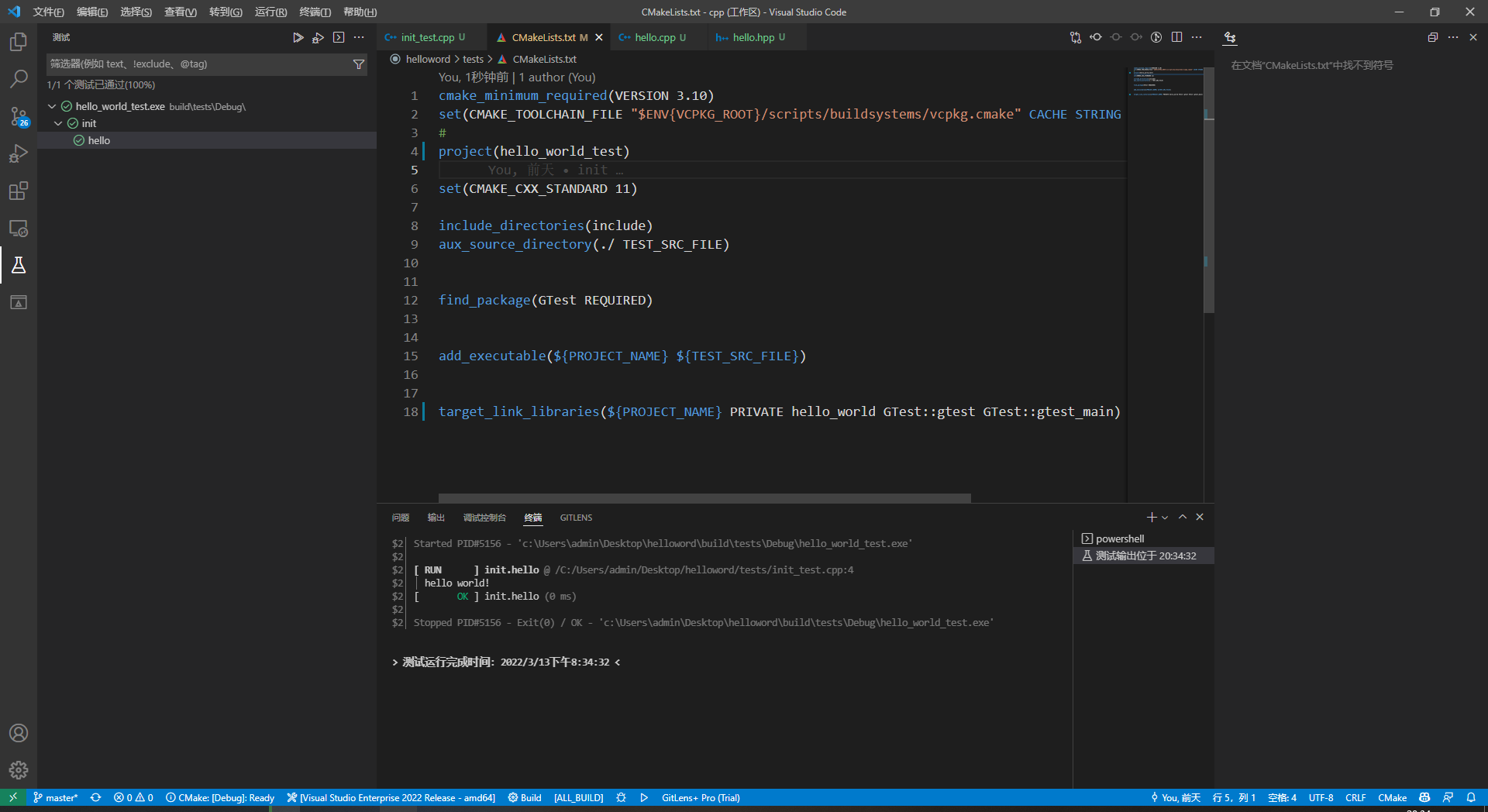Image resolution: width=1488 pixels, height=812 pixels.
Task: Show test output in terminal
Action: 339,37
